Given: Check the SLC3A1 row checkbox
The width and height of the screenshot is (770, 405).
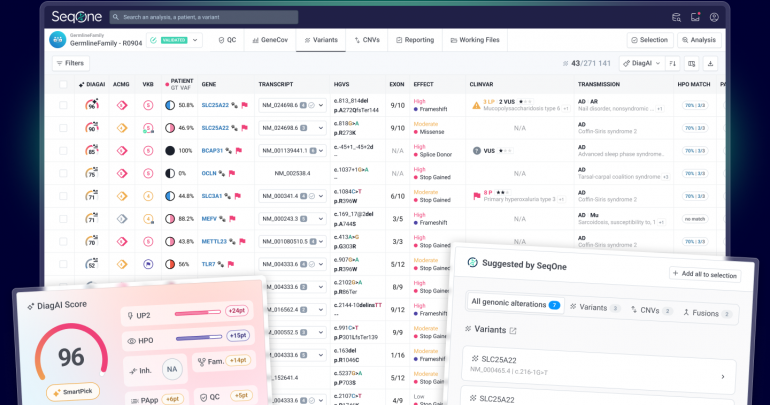Looking at the screenshot, I should (x=63, y=196).
